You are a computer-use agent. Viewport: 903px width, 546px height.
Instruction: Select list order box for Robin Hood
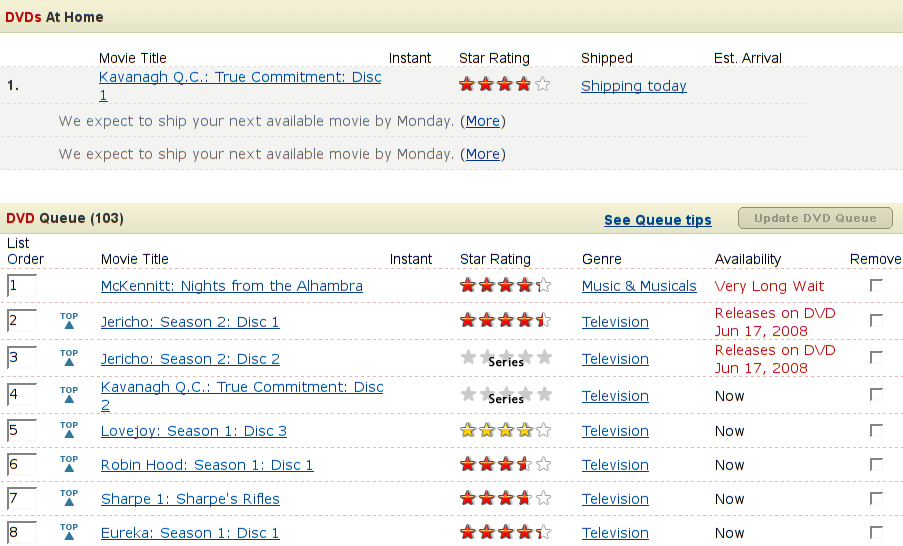coord(22,465)
